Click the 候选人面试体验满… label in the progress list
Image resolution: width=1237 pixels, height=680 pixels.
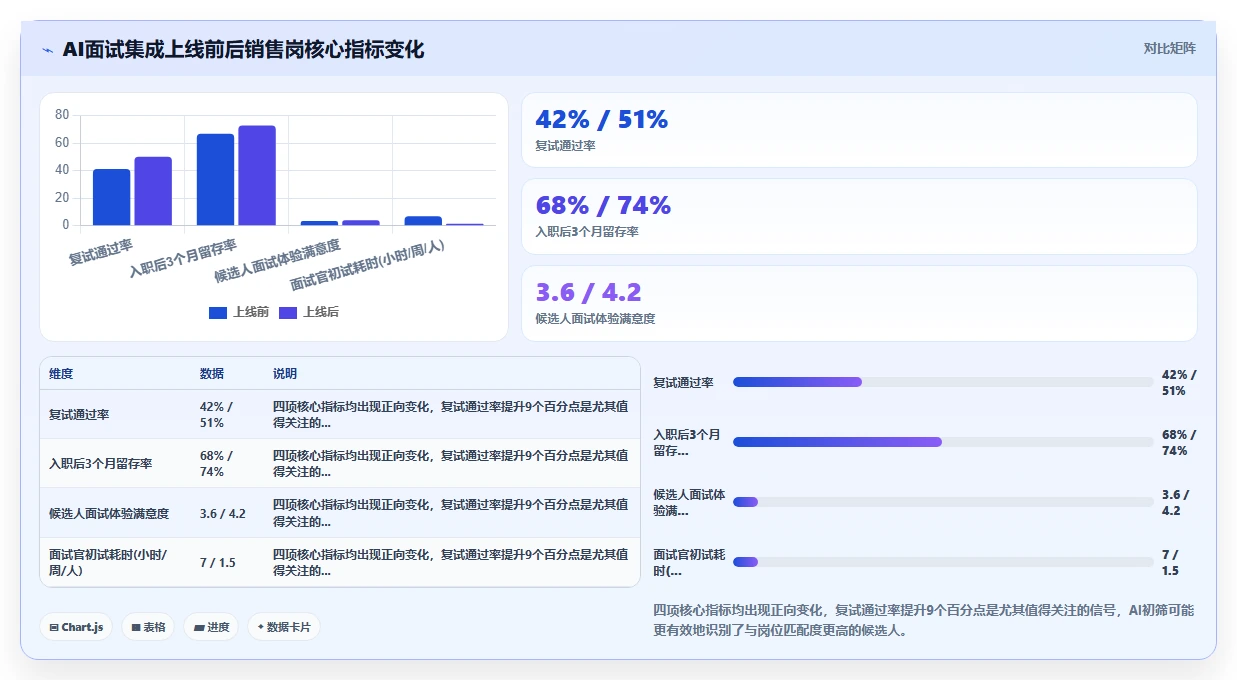[x=689, y=502]
